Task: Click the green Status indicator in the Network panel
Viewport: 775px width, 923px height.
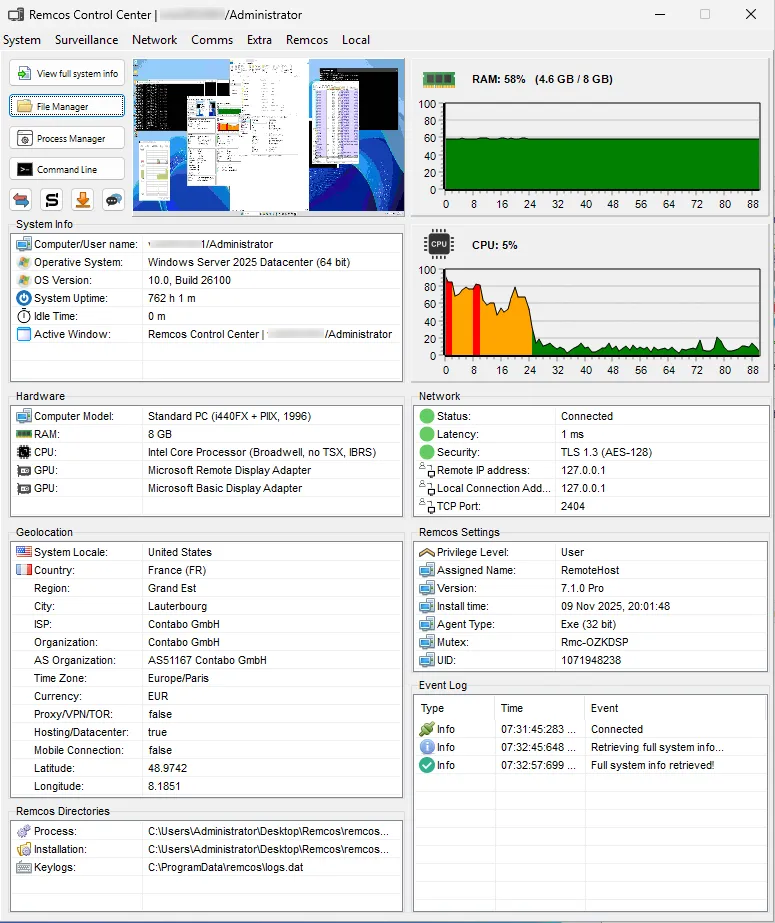Action: (427, 416)
